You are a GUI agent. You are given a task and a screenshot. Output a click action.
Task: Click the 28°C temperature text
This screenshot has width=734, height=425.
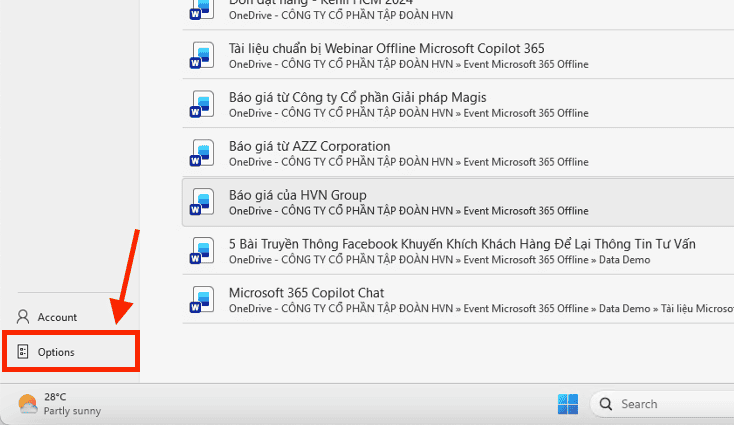(55, 397)
